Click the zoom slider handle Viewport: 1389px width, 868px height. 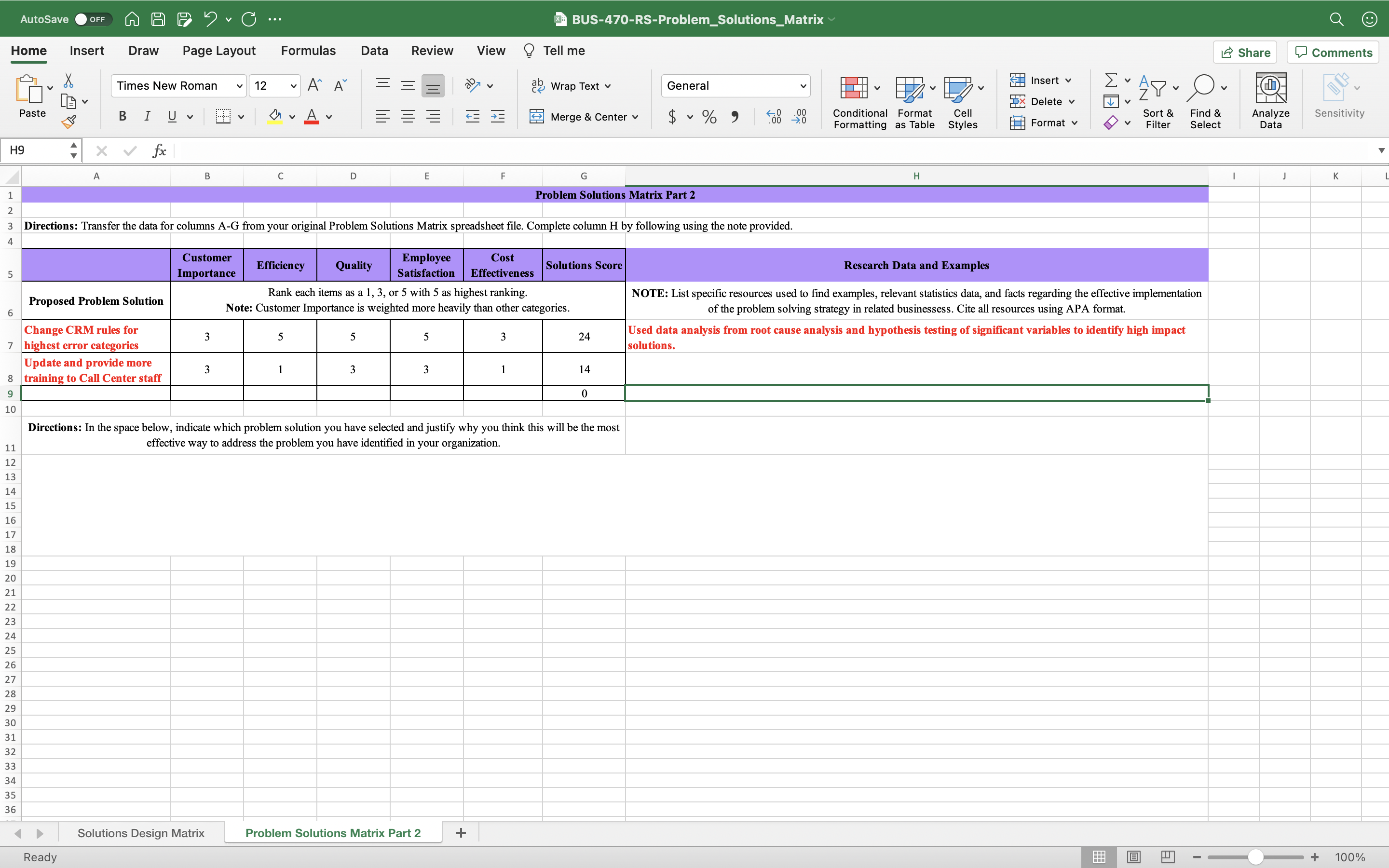[1255, 857]
